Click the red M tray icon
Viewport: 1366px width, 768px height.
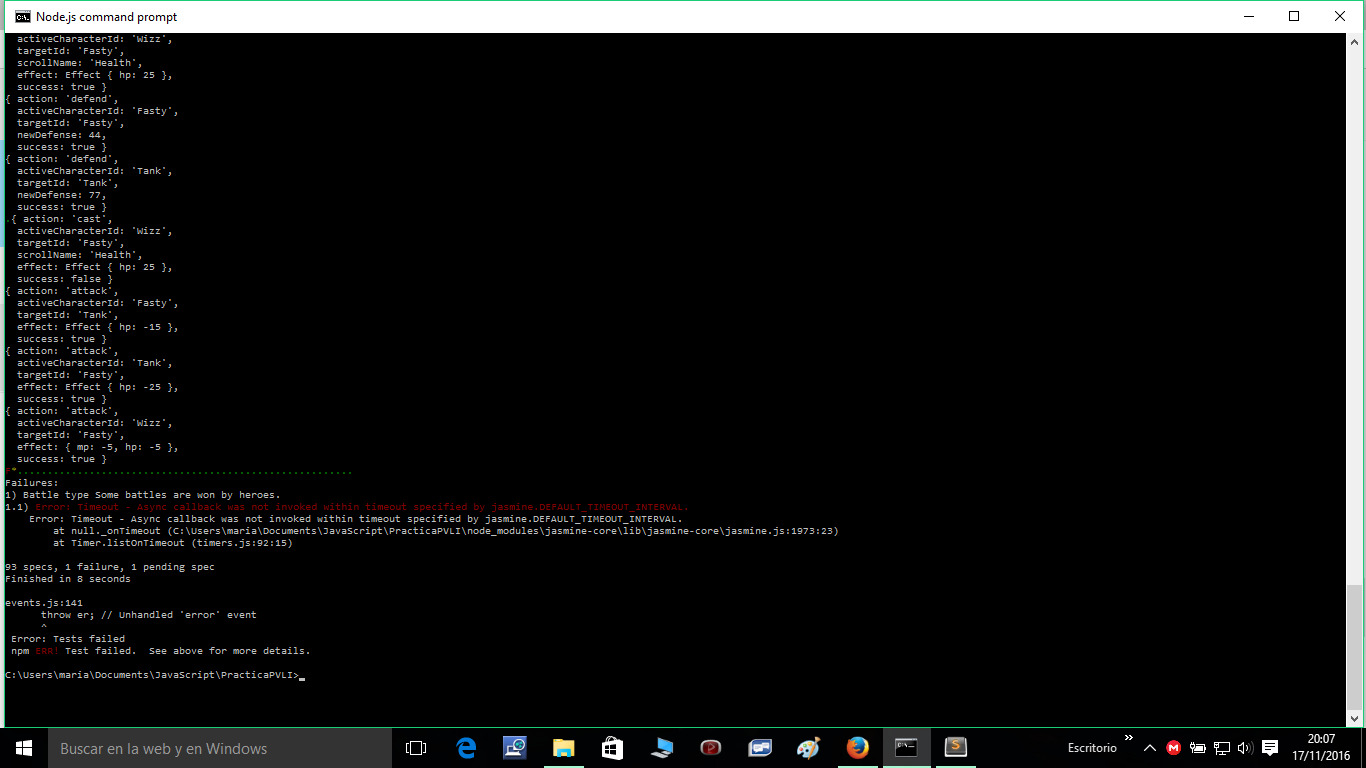pyautogui.click(x=1174, y=748)
